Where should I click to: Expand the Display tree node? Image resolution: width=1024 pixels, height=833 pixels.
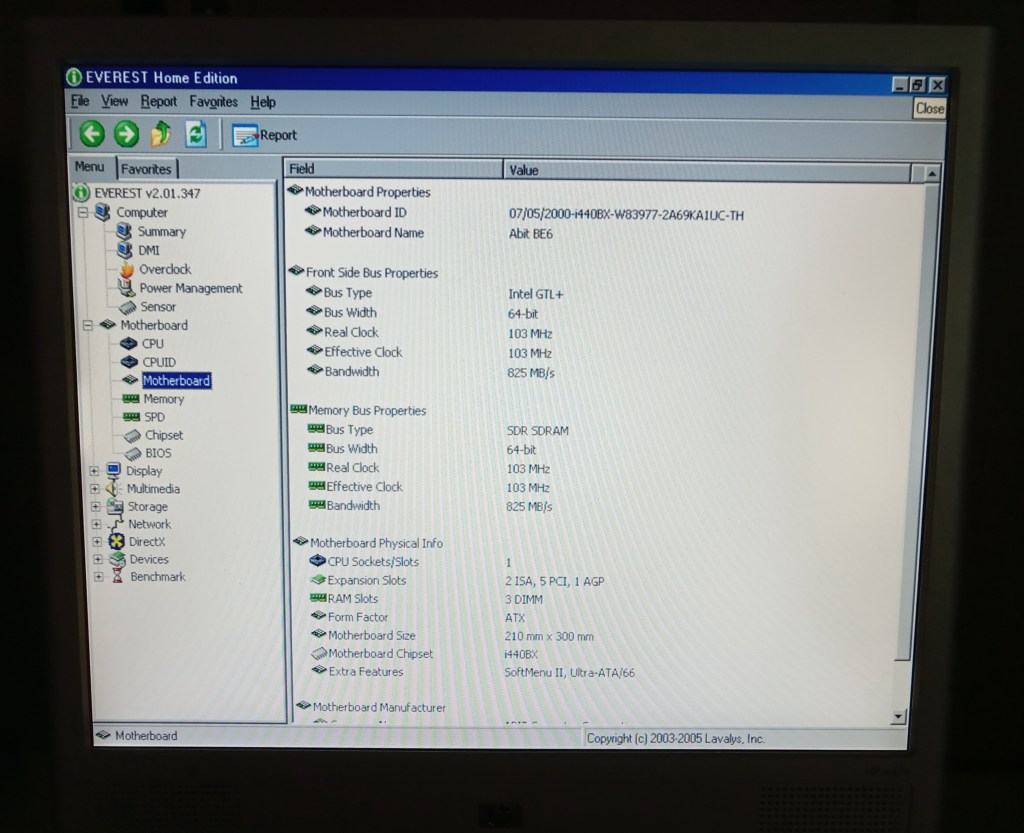pos(95,471)
